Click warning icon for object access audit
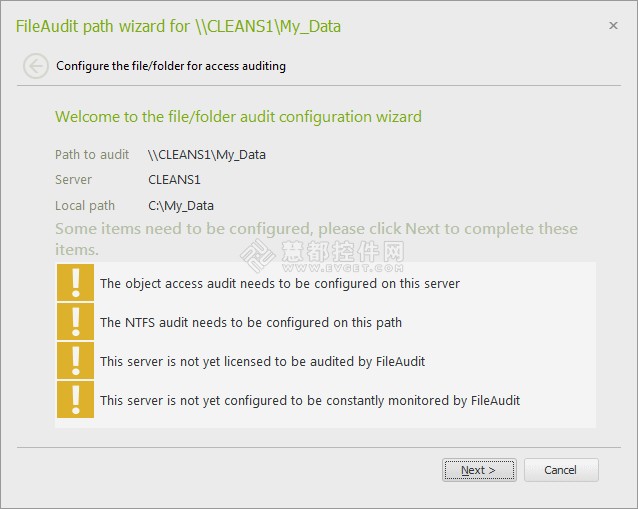This screenshot has width=638, height=509. (75, 282)
